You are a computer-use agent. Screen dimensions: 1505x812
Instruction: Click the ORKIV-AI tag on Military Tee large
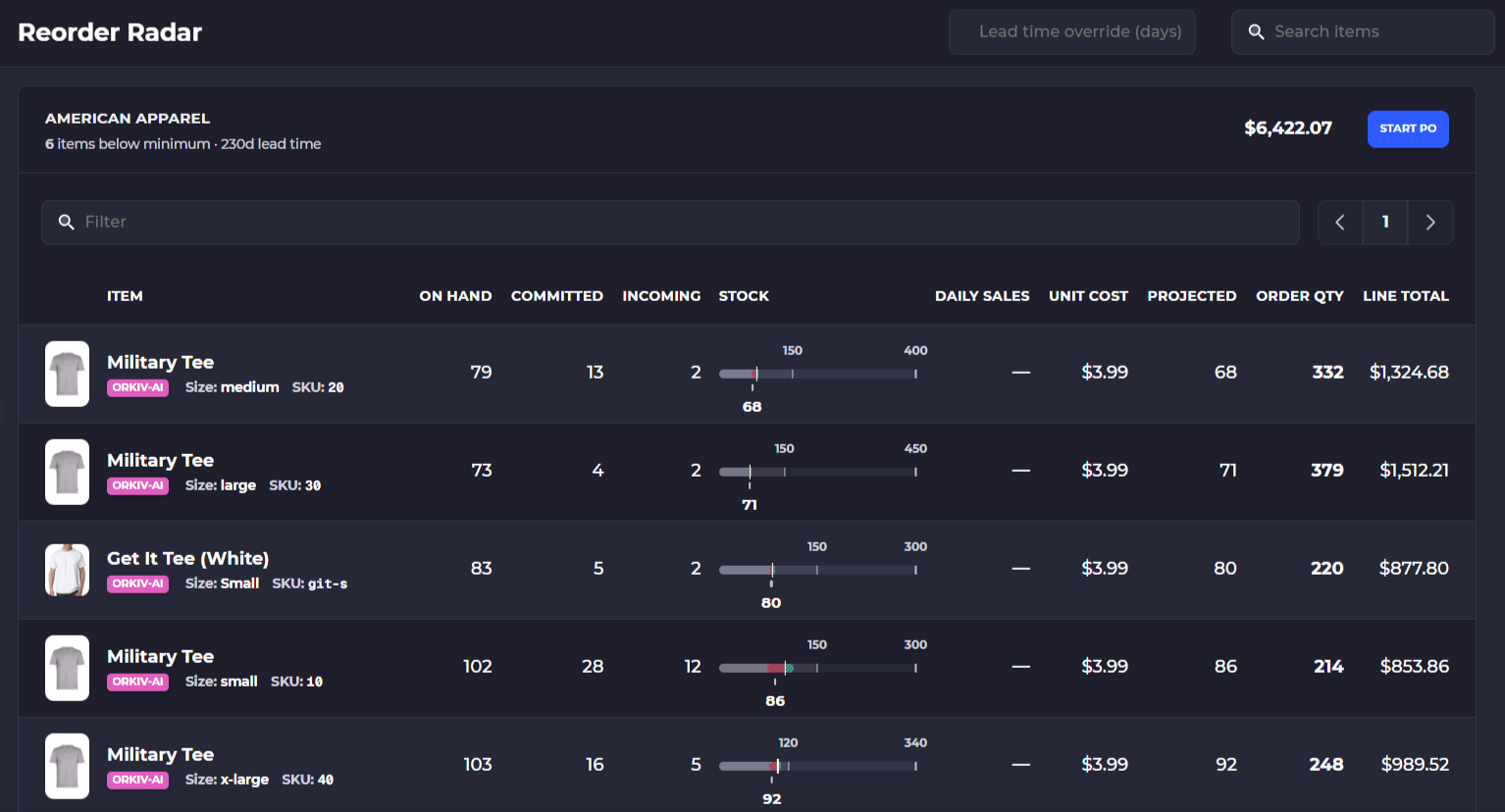[x=137, y=485]
